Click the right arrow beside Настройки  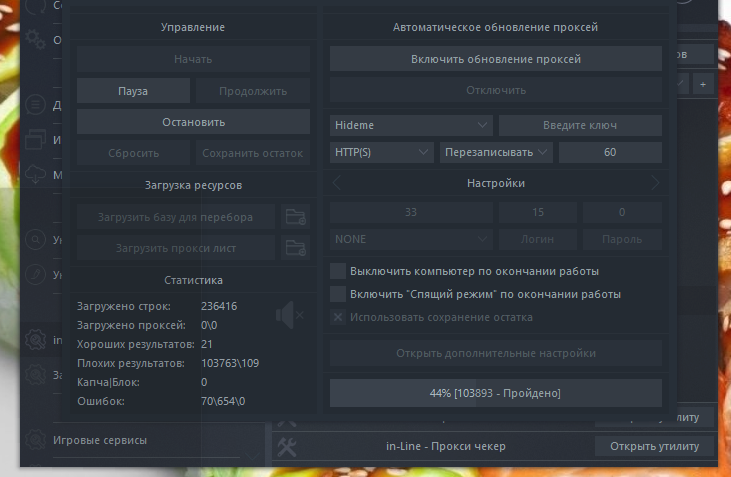click(x=655, y=183)
